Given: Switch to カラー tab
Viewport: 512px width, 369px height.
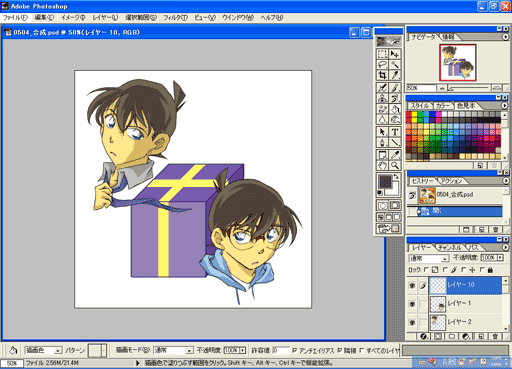Looking at the screenshot, I should 443,106.
